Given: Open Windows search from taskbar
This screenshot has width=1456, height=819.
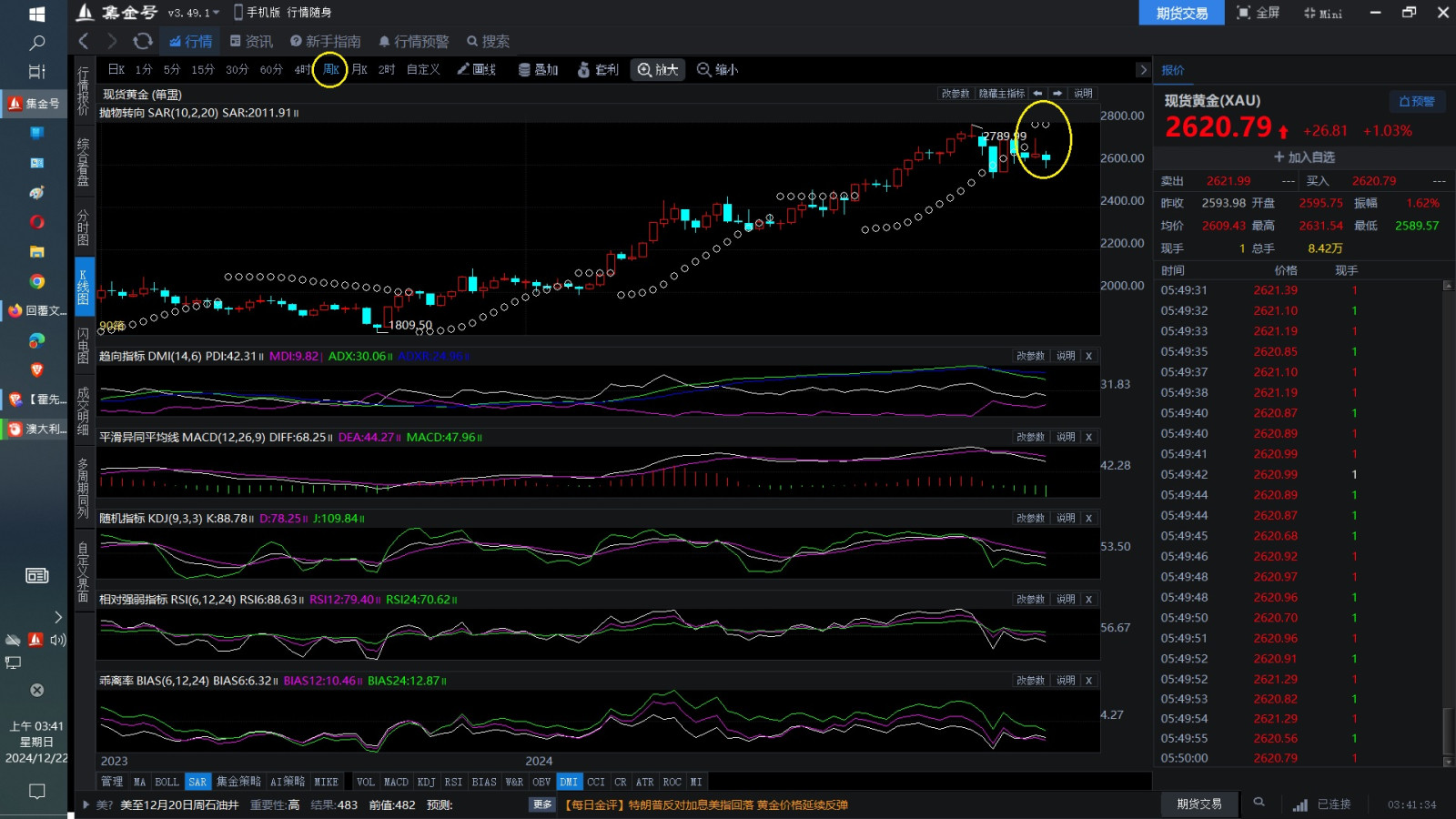Looking at the screenshot, I should coord(37,43).
